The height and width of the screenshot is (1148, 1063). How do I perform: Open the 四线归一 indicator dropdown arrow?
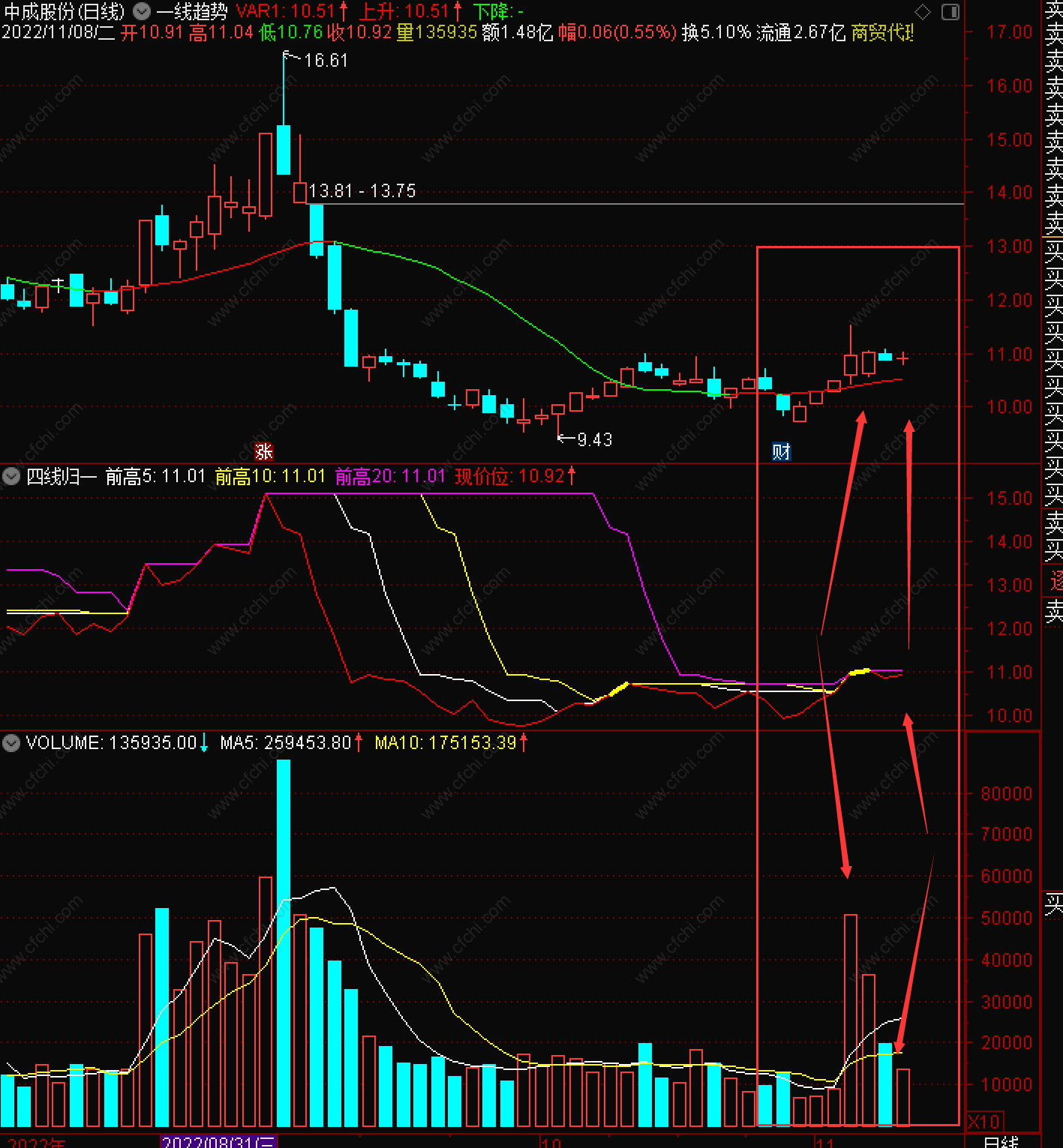point(11,476)
